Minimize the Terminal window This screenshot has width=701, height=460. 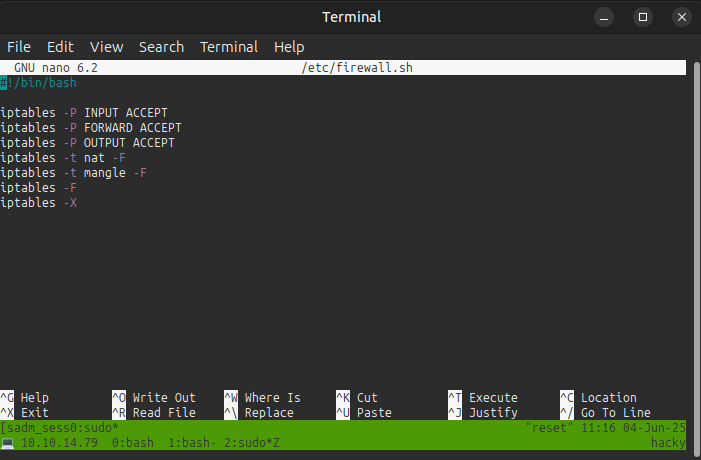pos(604,17)
